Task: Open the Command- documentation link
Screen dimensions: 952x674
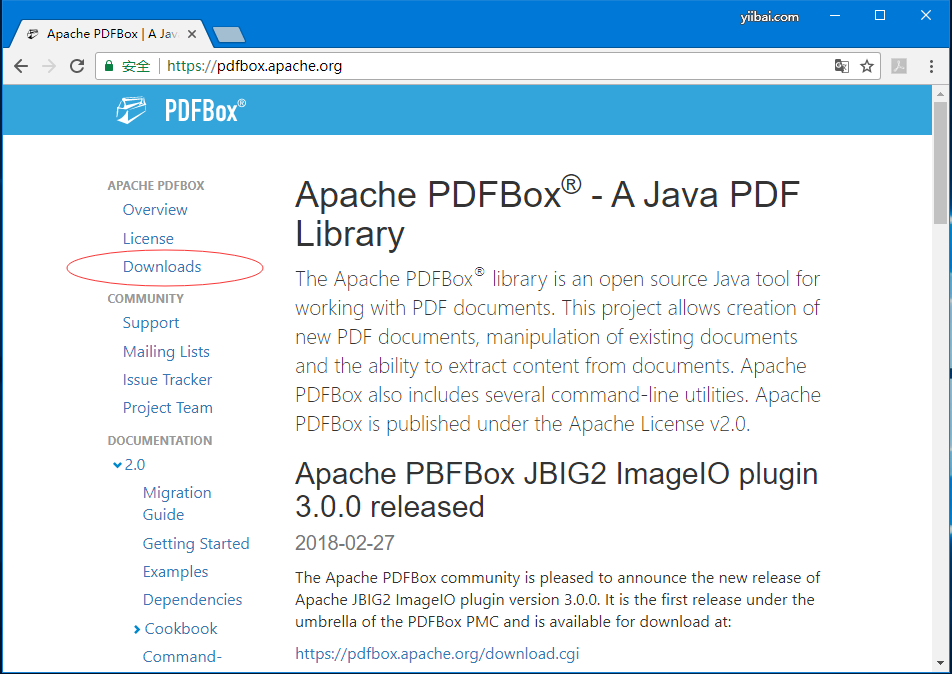Action: 182,656
